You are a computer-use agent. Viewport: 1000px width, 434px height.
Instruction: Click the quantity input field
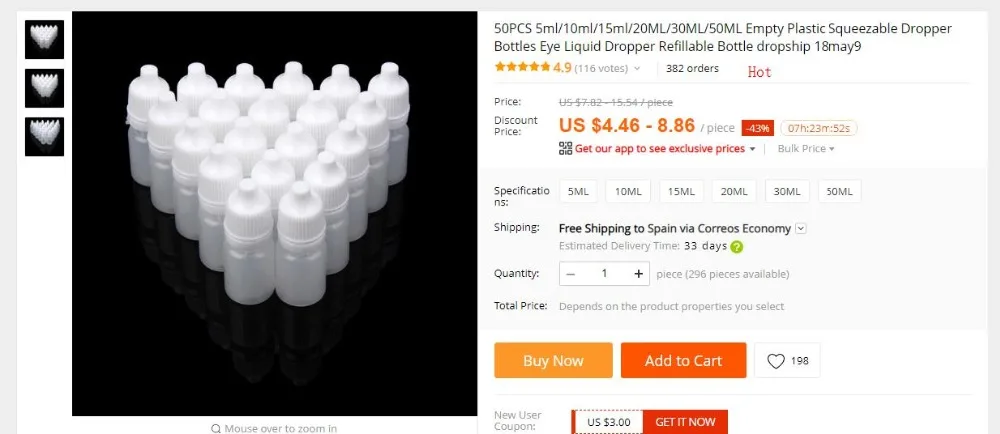tap(604, 273)
